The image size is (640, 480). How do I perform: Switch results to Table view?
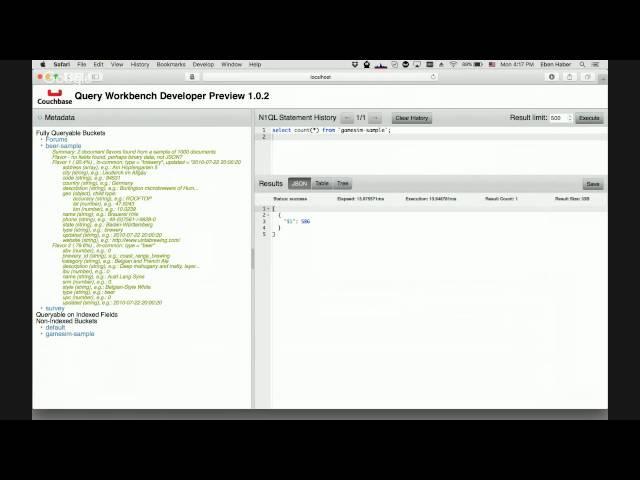(x=322, y=184)
